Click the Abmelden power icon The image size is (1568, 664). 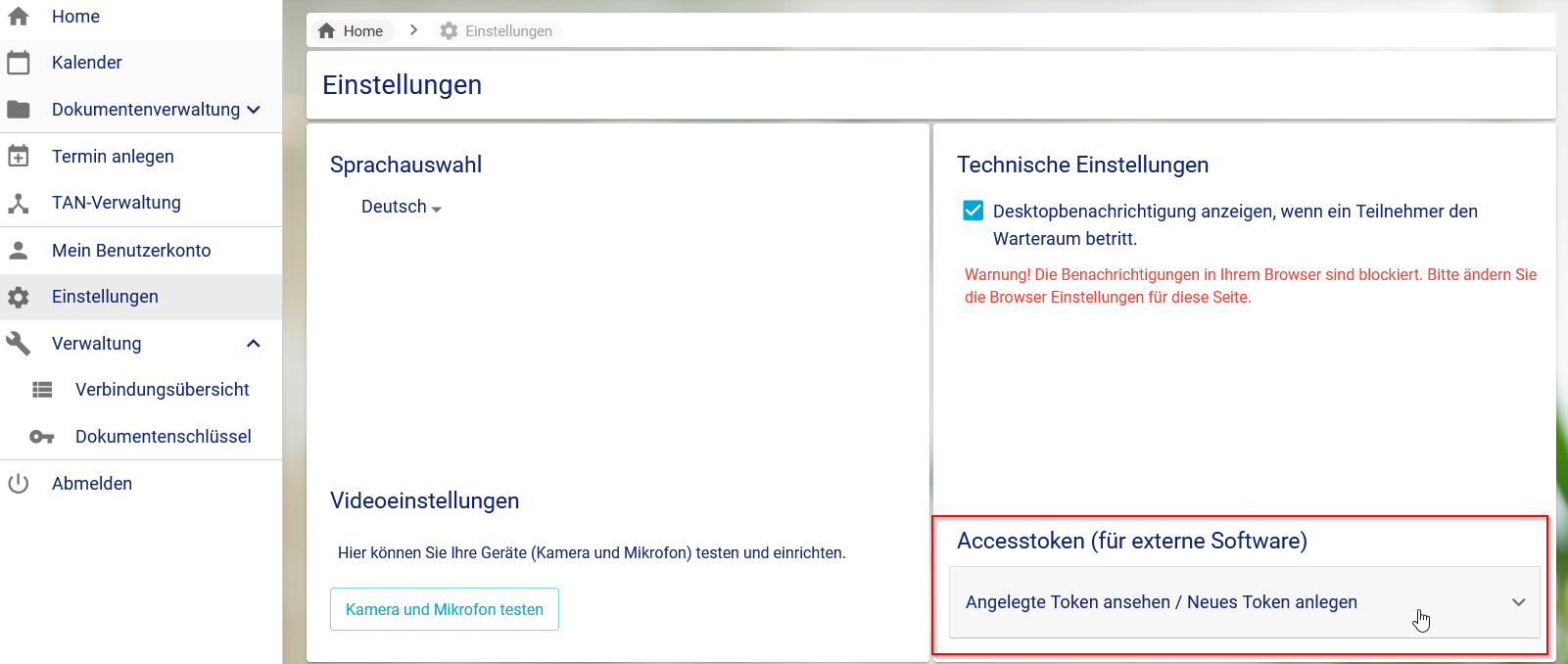(19, 484)
